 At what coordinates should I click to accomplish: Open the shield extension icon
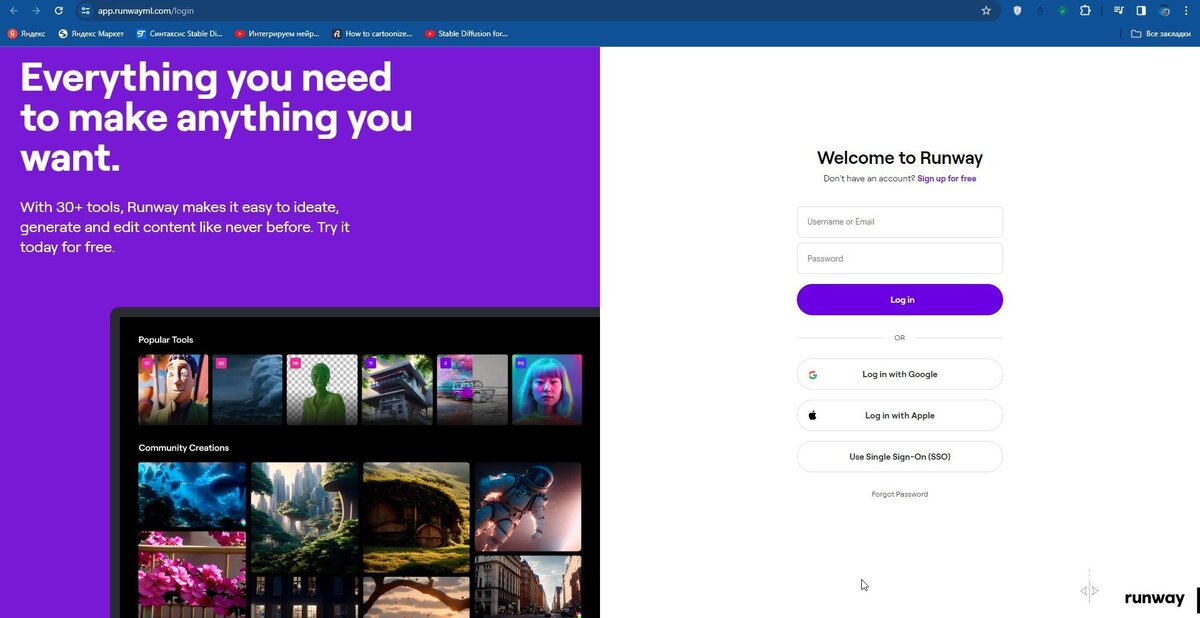[1018, 10]
